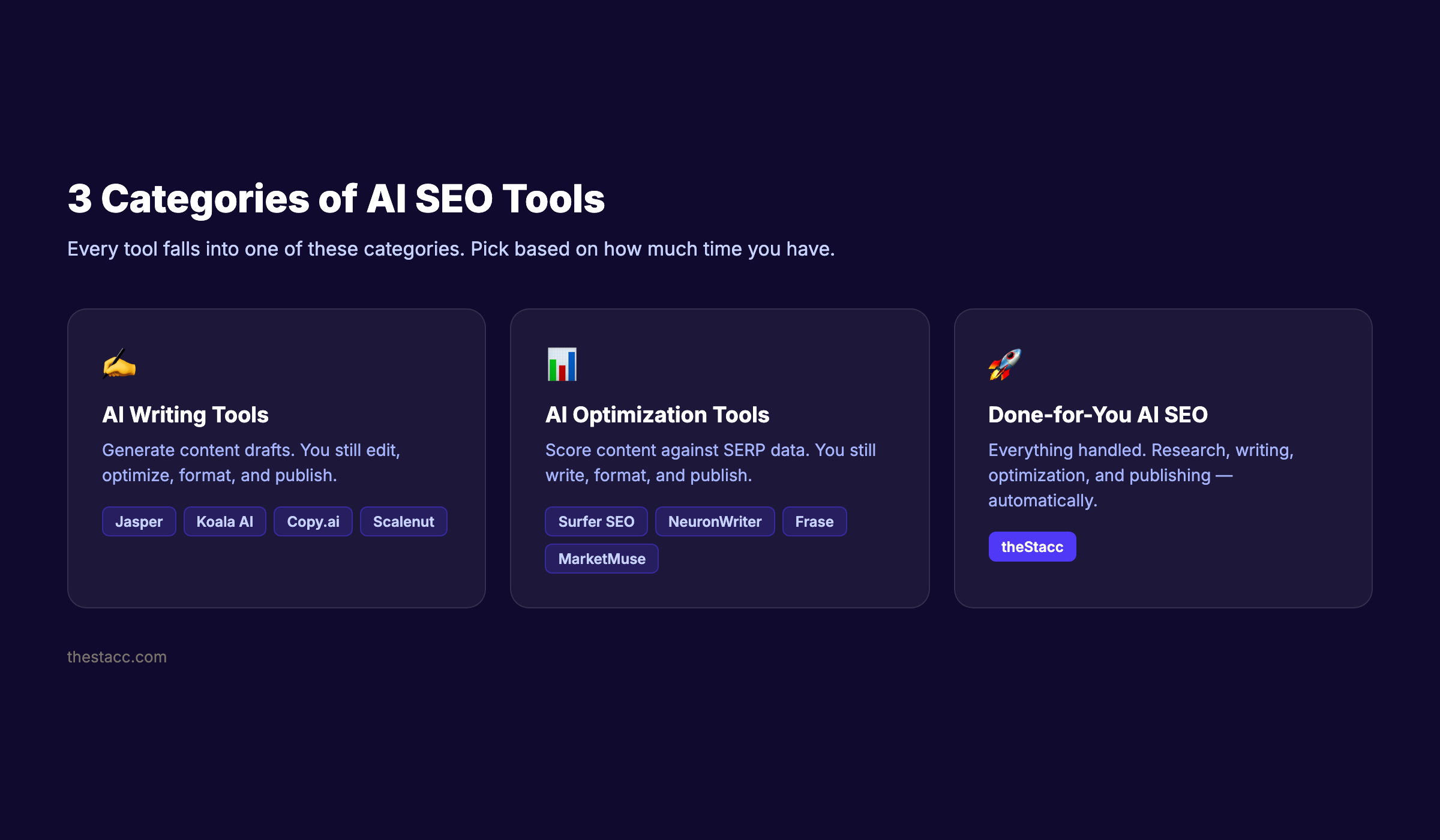Screen dimensions: 1440x840
Task: Click the subtitle text about picking based on time
Action: 451,248
